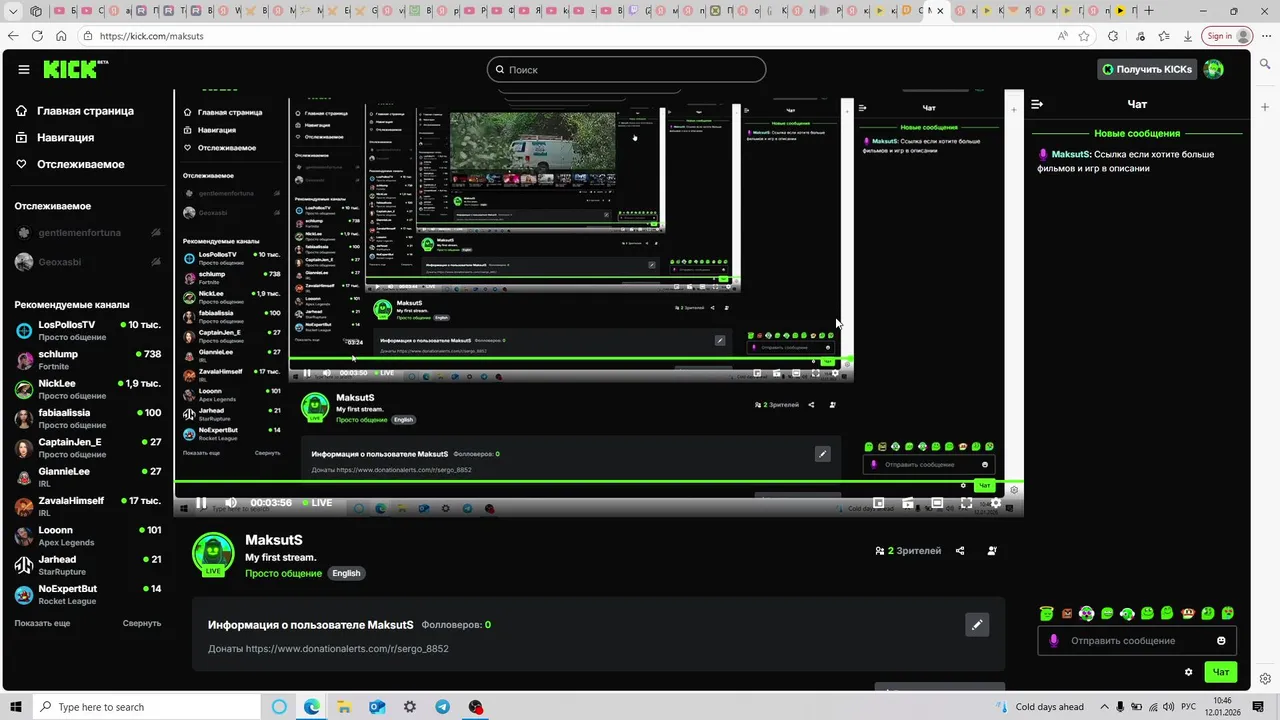Open ZavalaHimself IRL channel
The height and width of the screenshot is (720, 1280).
[x=88, y=506]
